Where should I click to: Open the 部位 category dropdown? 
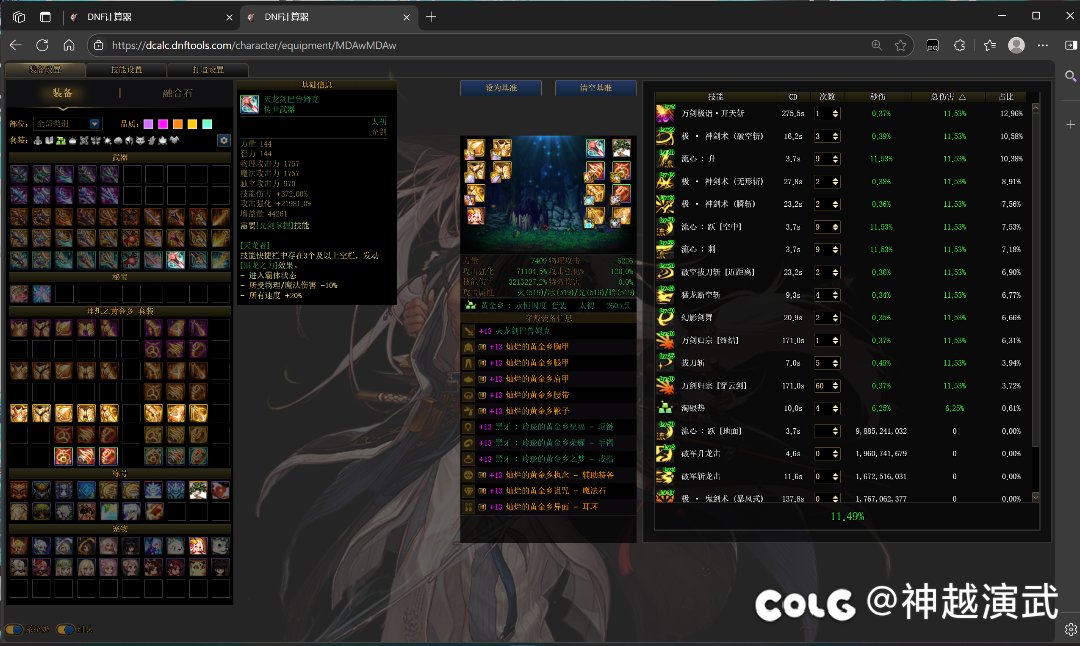pos(68,124)
